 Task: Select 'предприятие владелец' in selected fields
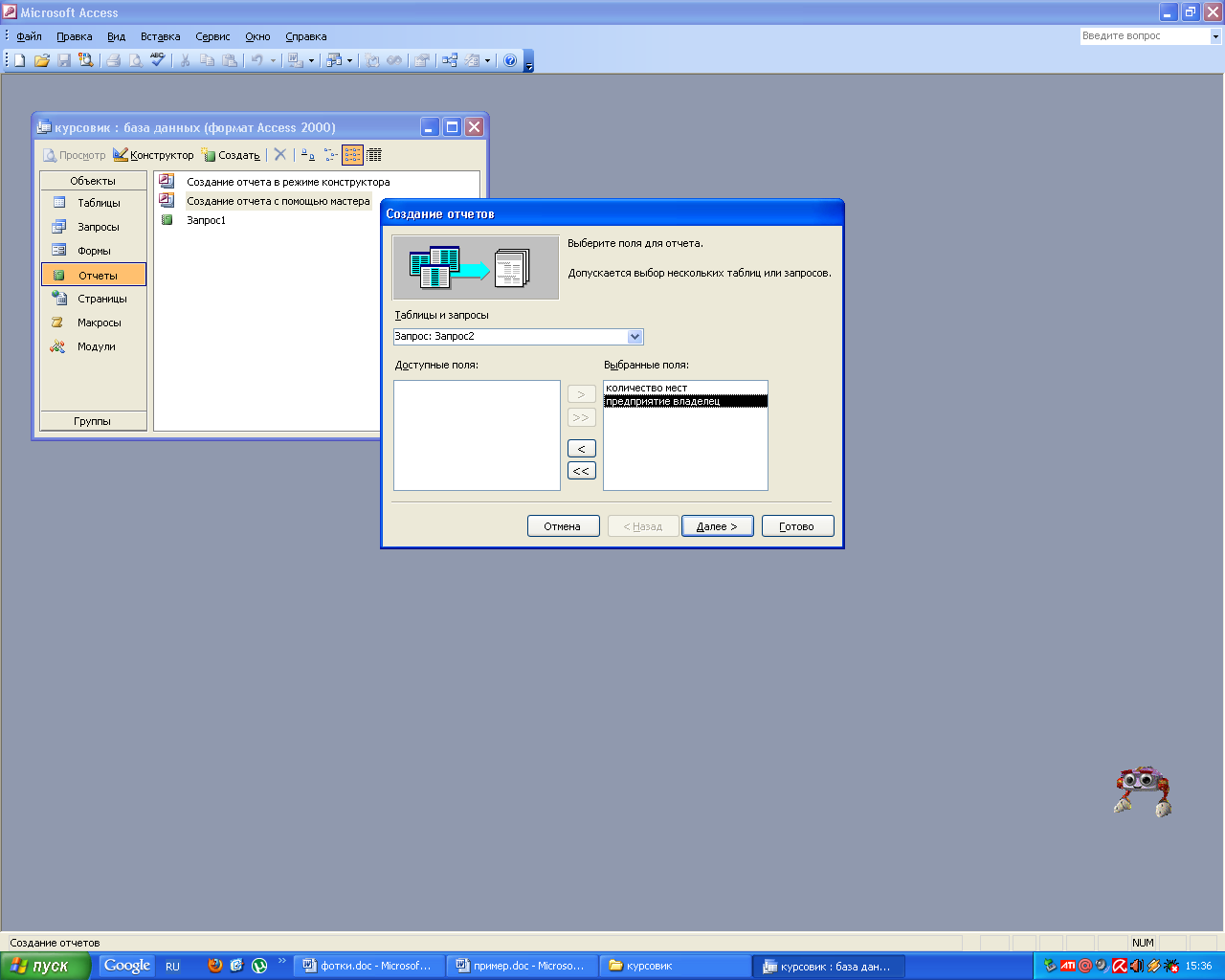[685, 401]
